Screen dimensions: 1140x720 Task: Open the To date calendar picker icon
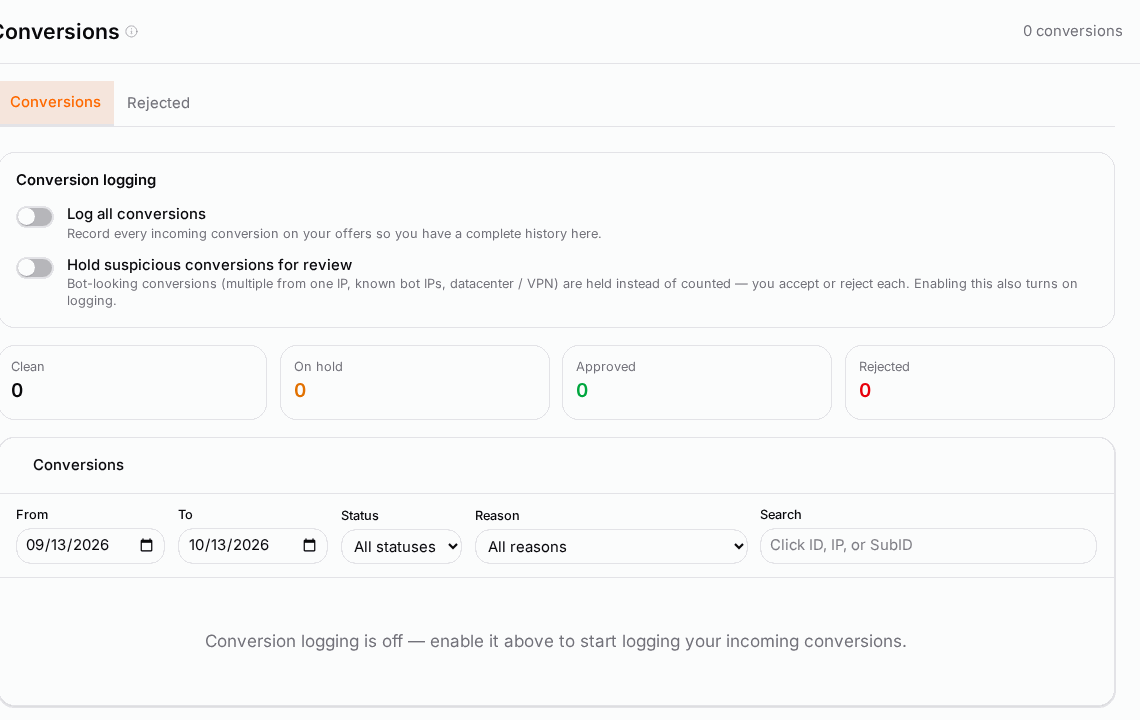pyautogui.click(x=309, y=545)
